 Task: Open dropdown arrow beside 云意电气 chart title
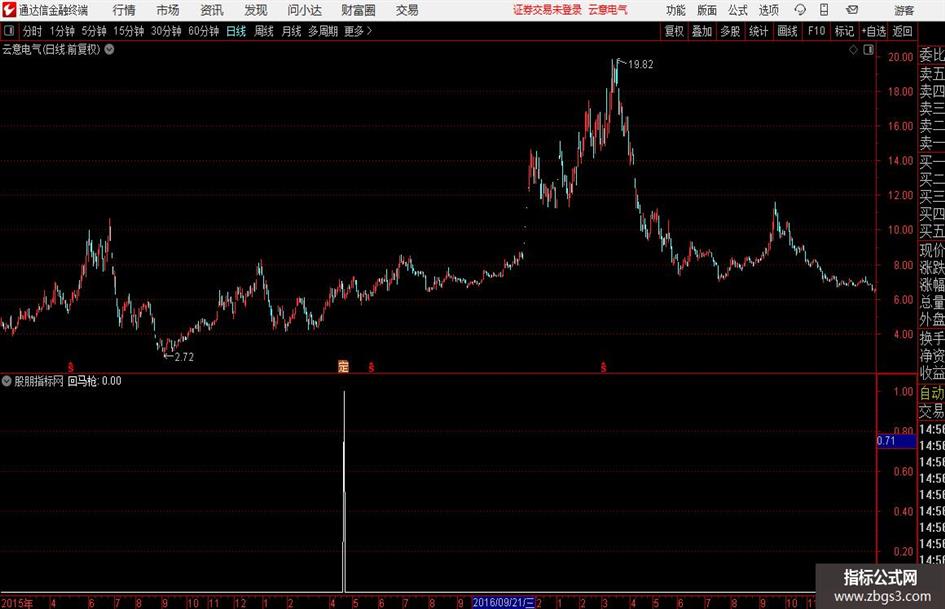[110, 49]
